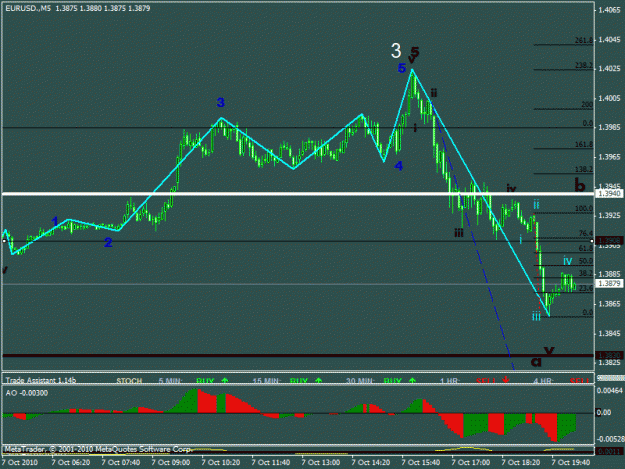The height and width of the screenshot is (469, 625).
Task: Click the 76.4 Fibonacci level label
Action: pyautogui.click(x=586, y=234)
